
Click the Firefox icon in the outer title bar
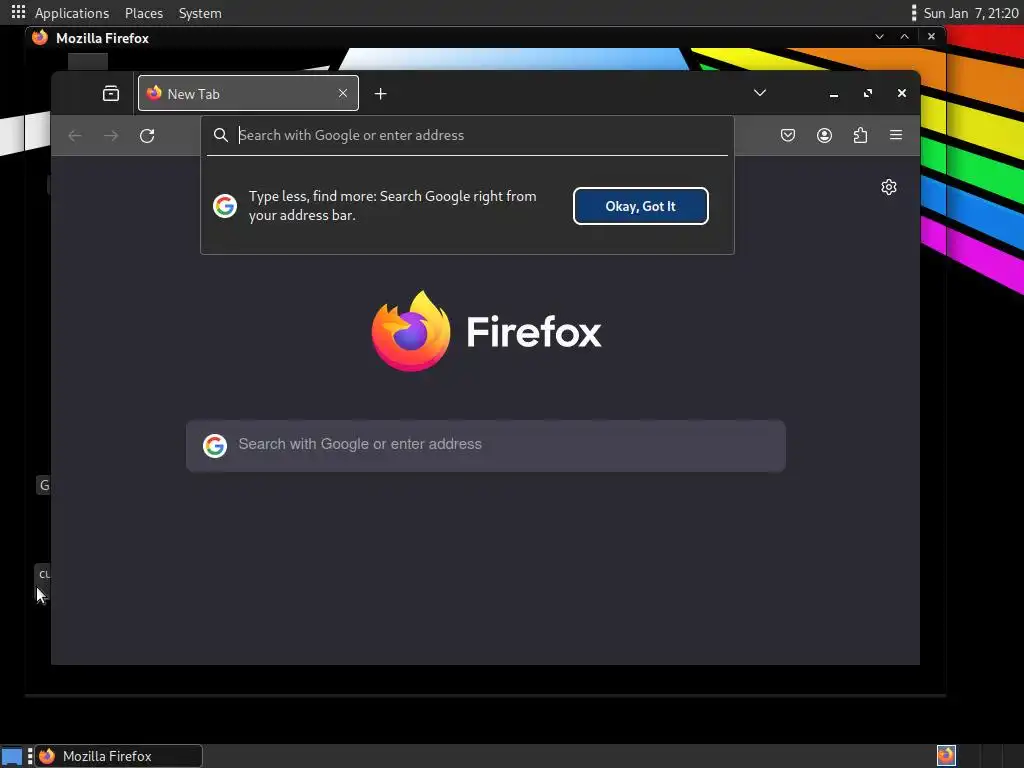tap(40, 37)
